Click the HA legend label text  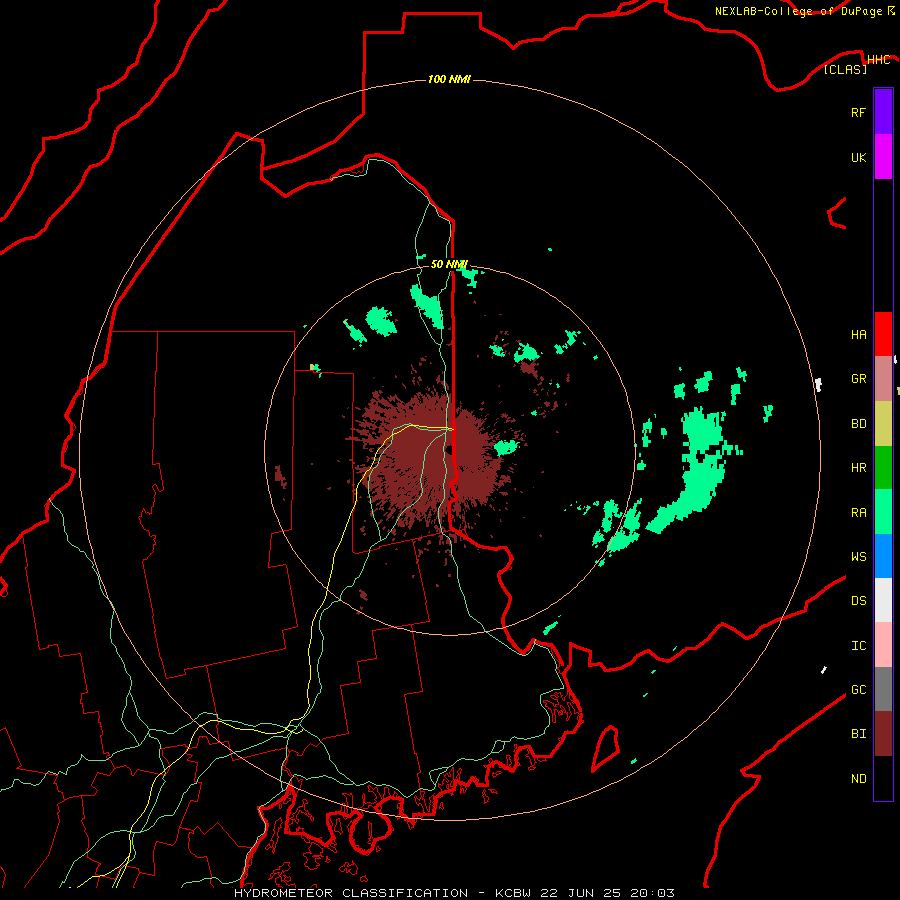click(858, 335)
